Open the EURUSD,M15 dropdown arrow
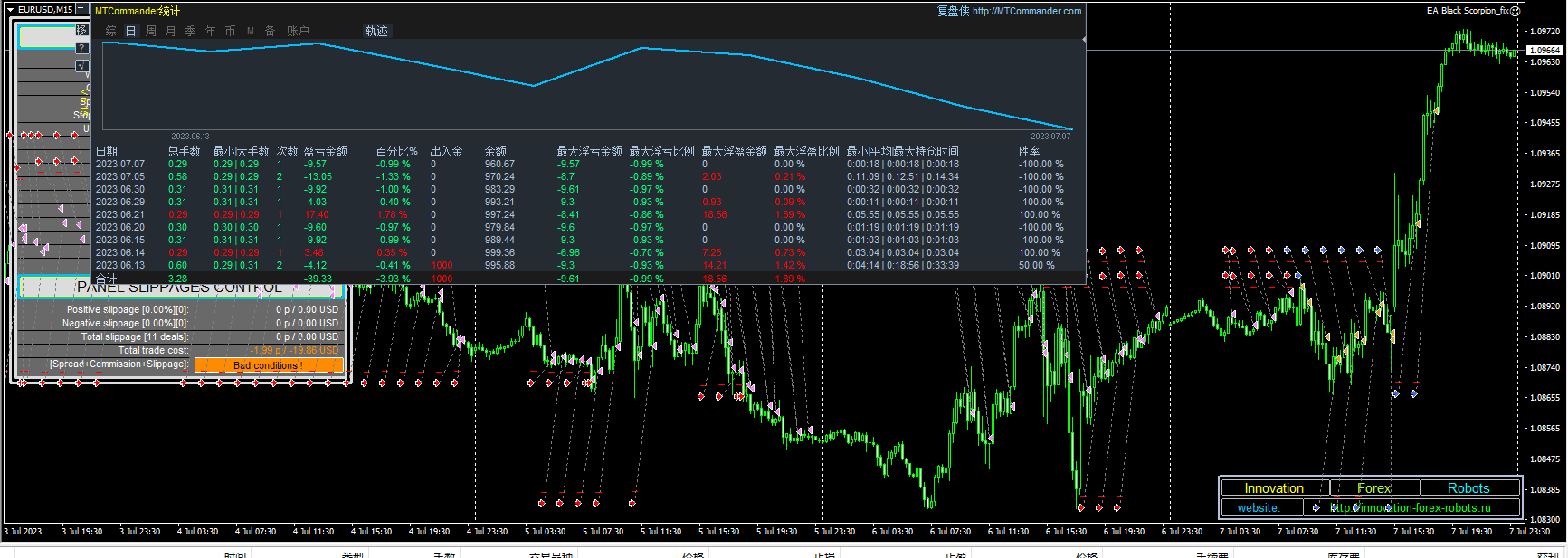Screen dimensions: 1568x558 click(10, 9)
